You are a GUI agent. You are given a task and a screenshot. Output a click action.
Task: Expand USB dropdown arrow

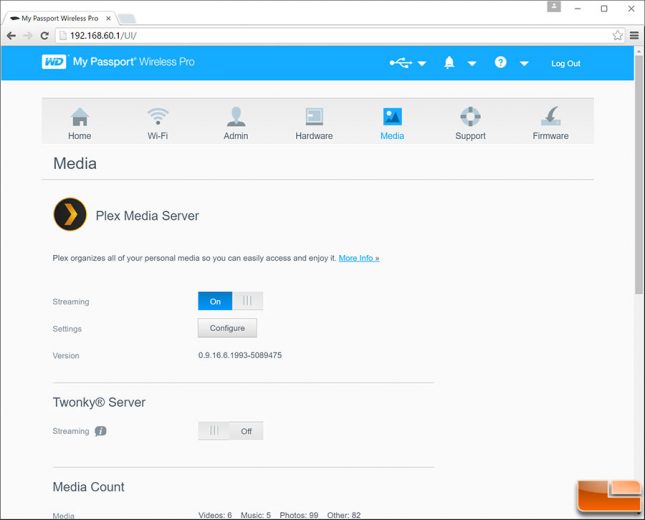point(422,63)
